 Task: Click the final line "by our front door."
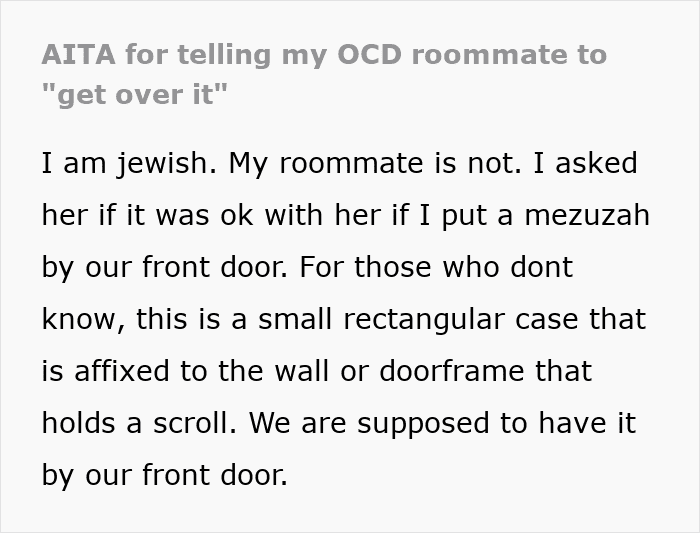point(165,475)
